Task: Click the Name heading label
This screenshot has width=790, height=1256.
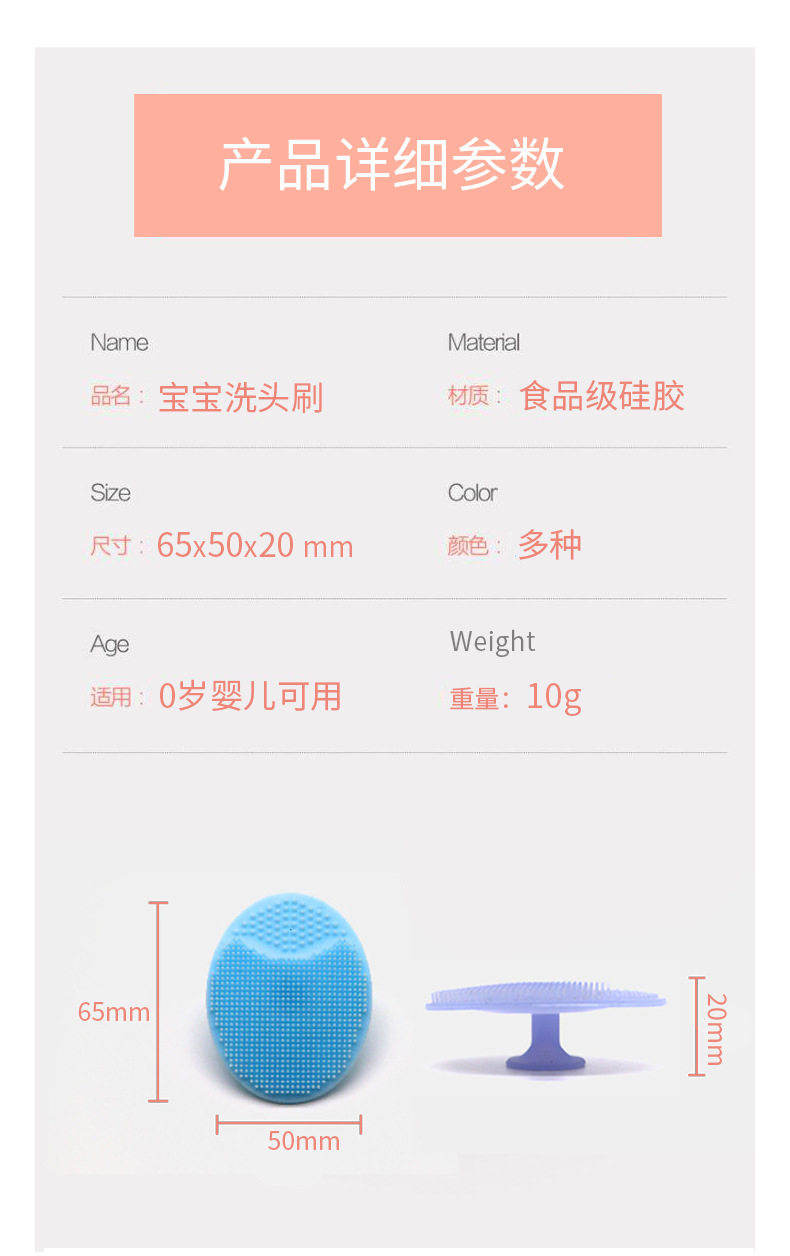Action: point(119,343)
